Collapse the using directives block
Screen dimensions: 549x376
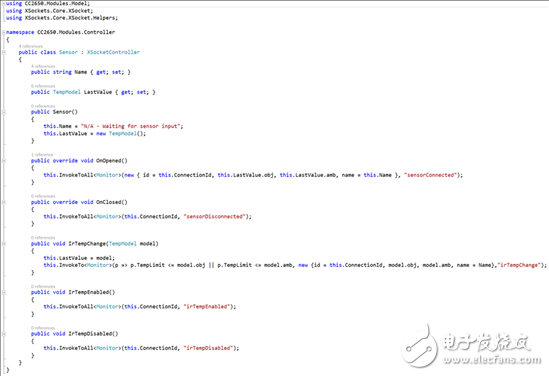click(x=4, y=4)
